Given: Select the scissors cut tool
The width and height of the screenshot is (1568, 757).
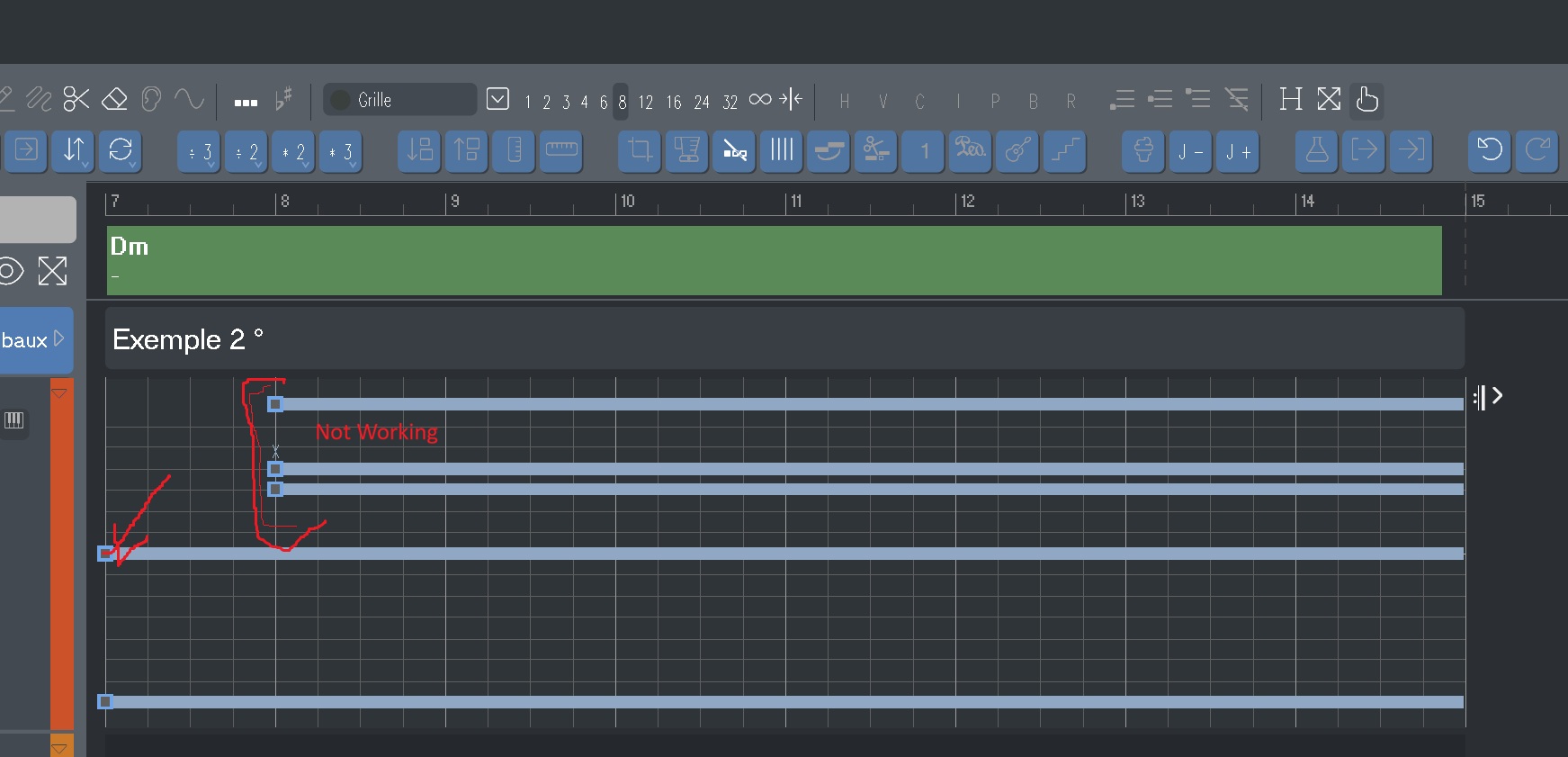Looking at the screenshot, I should click(76, 99).
